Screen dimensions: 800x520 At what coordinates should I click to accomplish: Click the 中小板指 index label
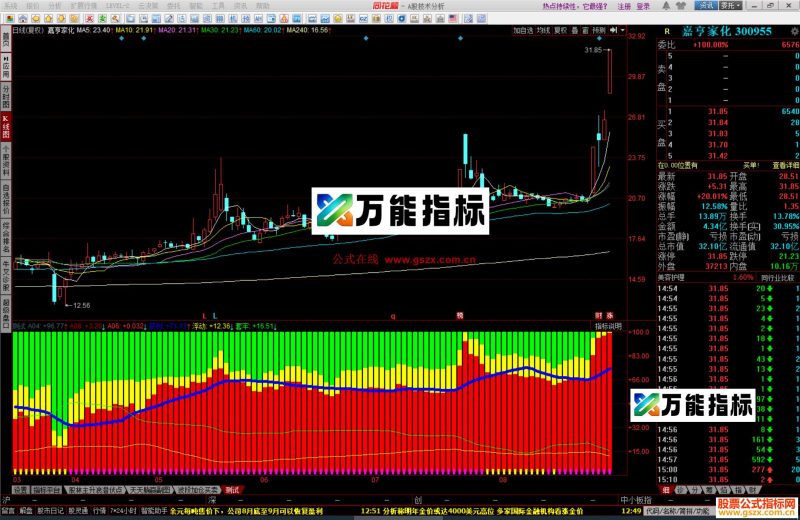click(636, 500)
